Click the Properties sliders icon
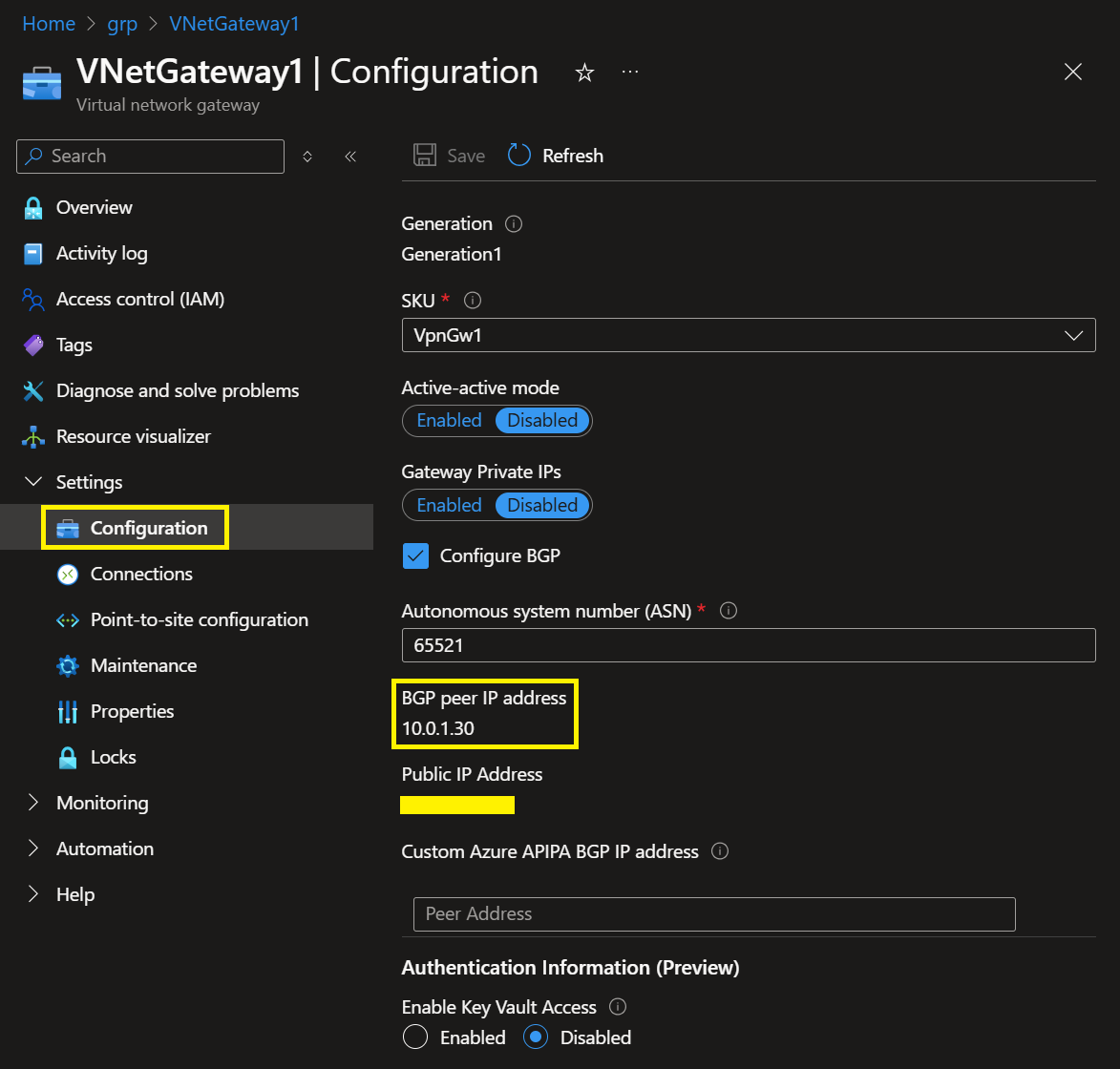The width and height of the screenshot is (1120, 1069). click(x=68, y=711)
